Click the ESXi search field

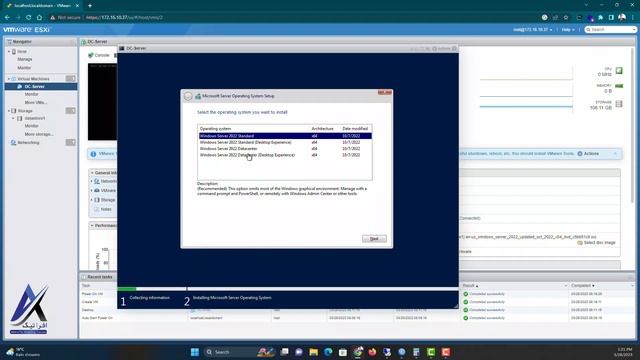(x=610, y=30)
